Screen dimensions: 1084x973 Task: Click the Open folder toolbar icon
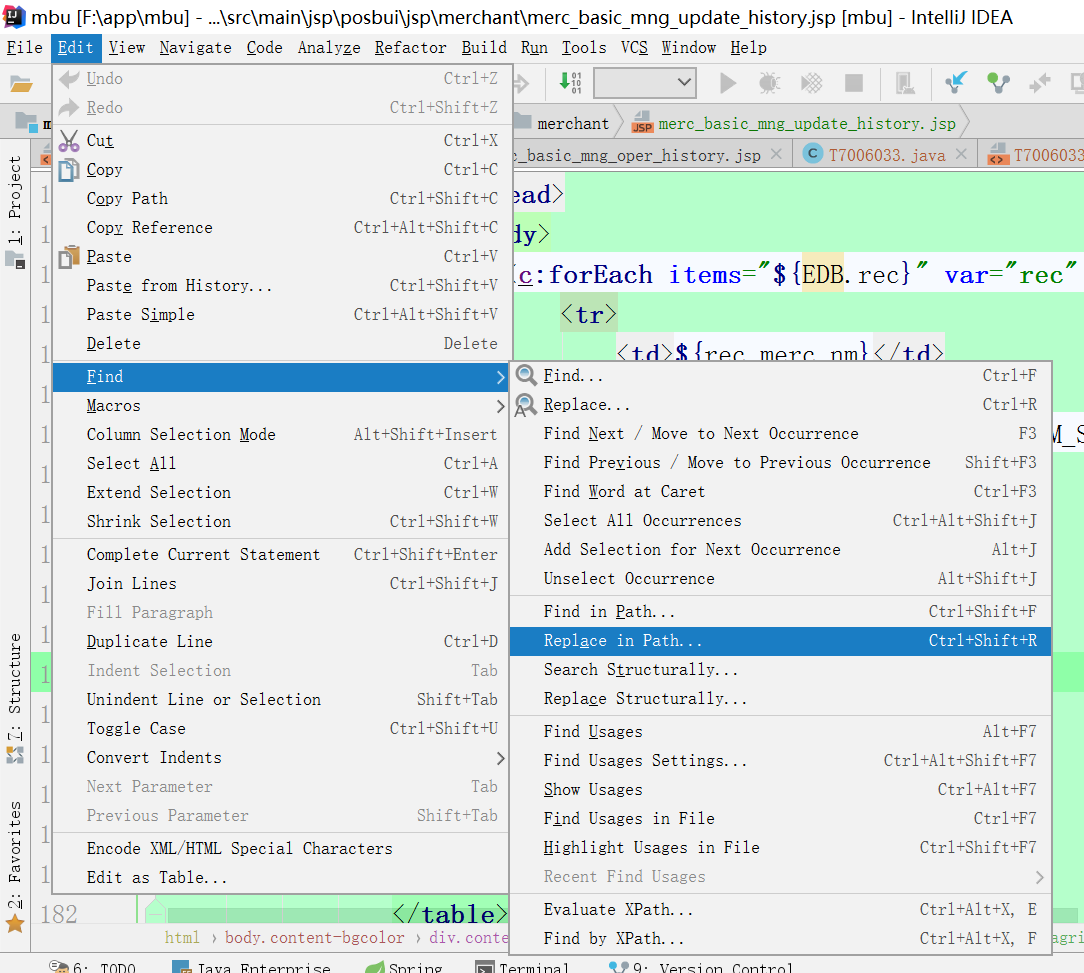click(21, 84)
